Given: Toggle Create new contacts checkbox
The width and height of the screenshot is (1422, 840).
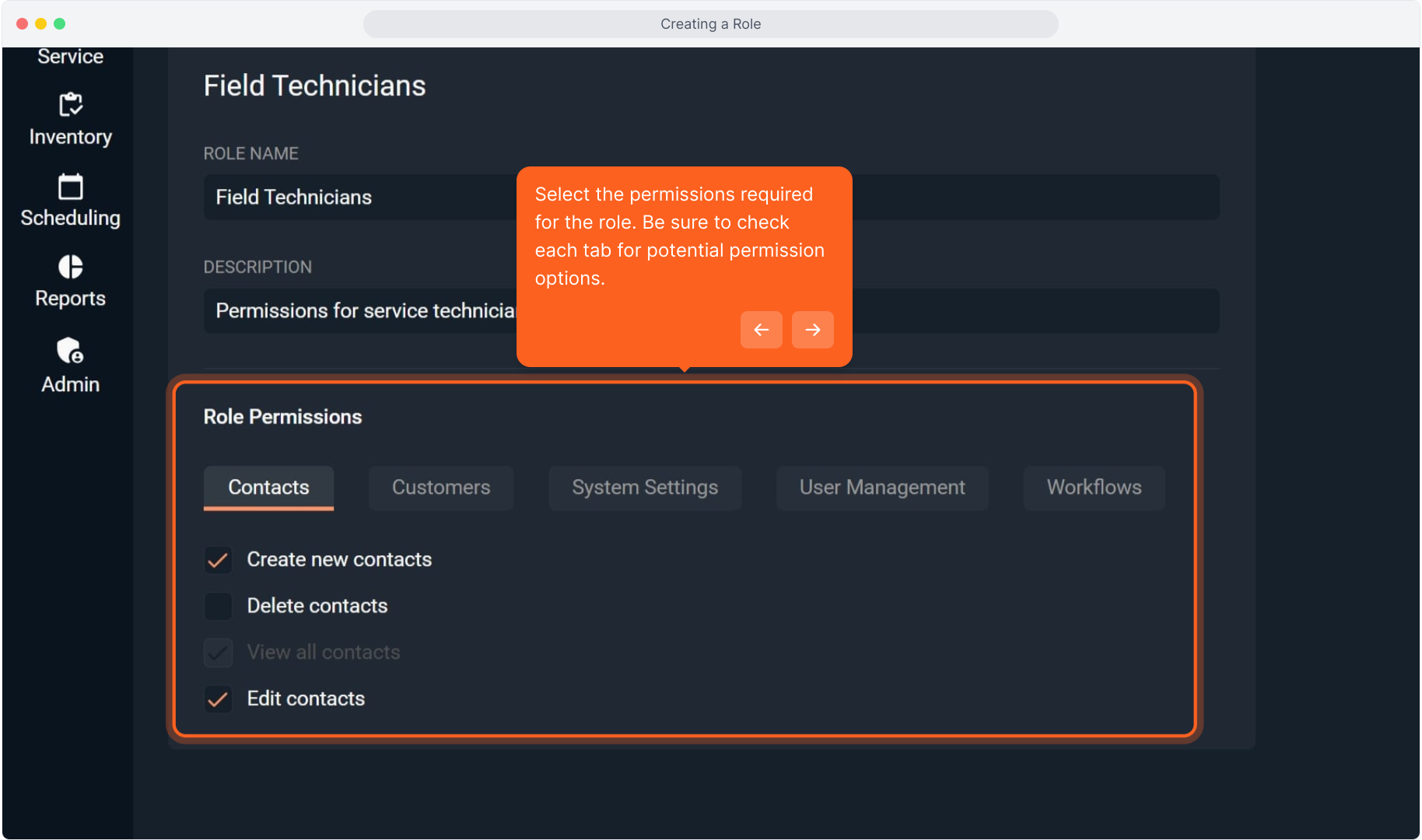Looking at the screenshot, I should tap(218, 560).
